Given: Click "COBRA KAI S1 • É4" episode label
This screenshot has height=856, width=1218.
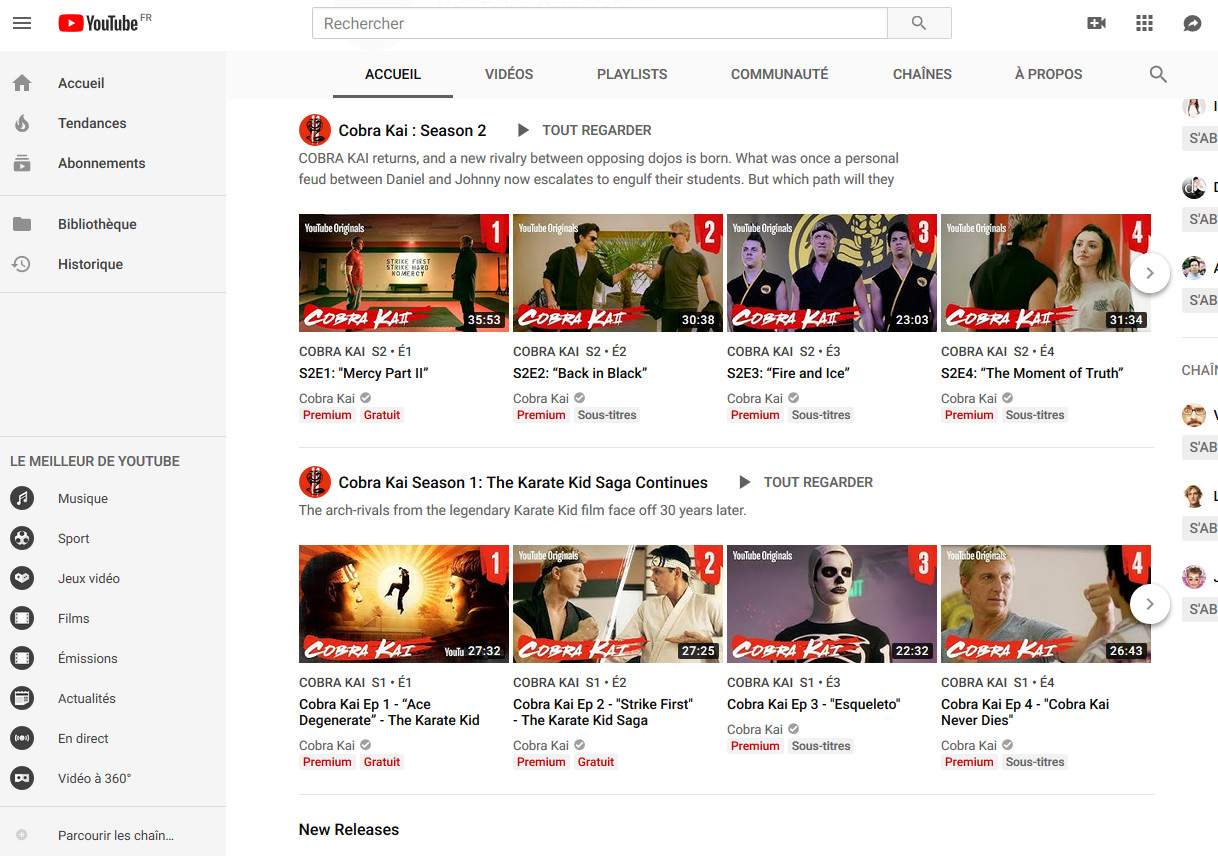Looking at the screenshot, I should tap(998, 682).
